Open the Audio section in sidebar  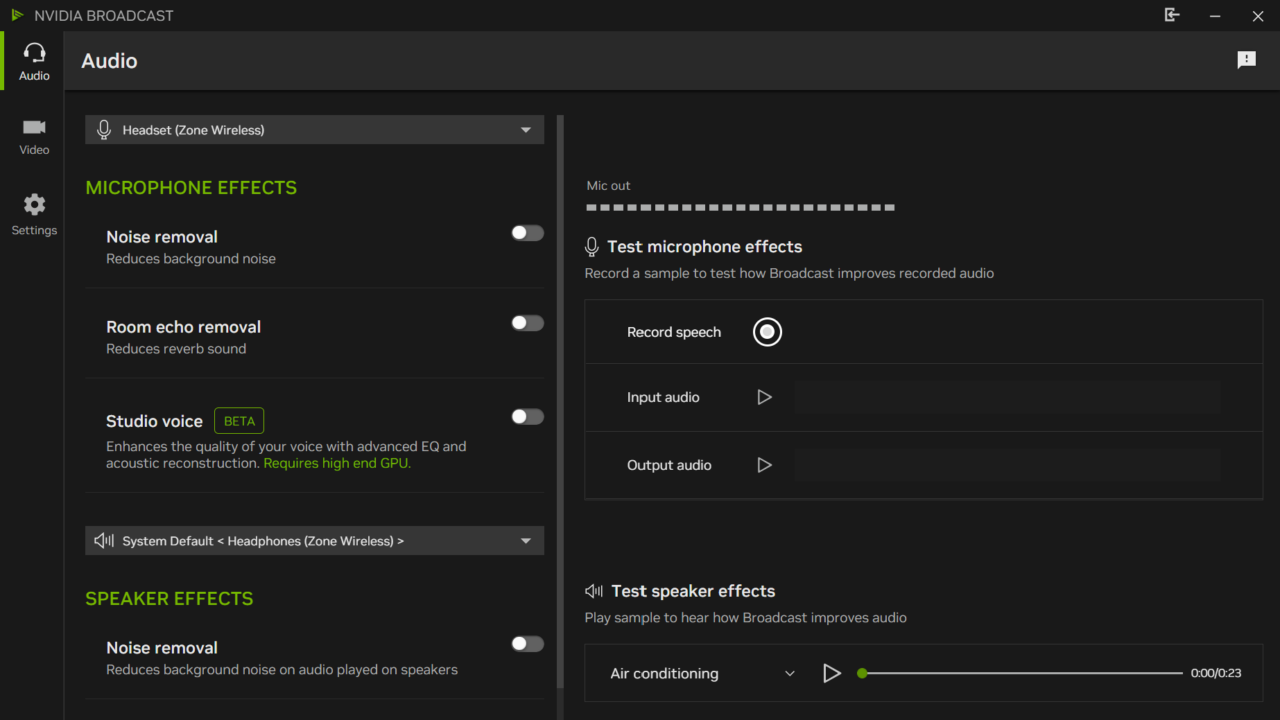[x=33, y=60]
